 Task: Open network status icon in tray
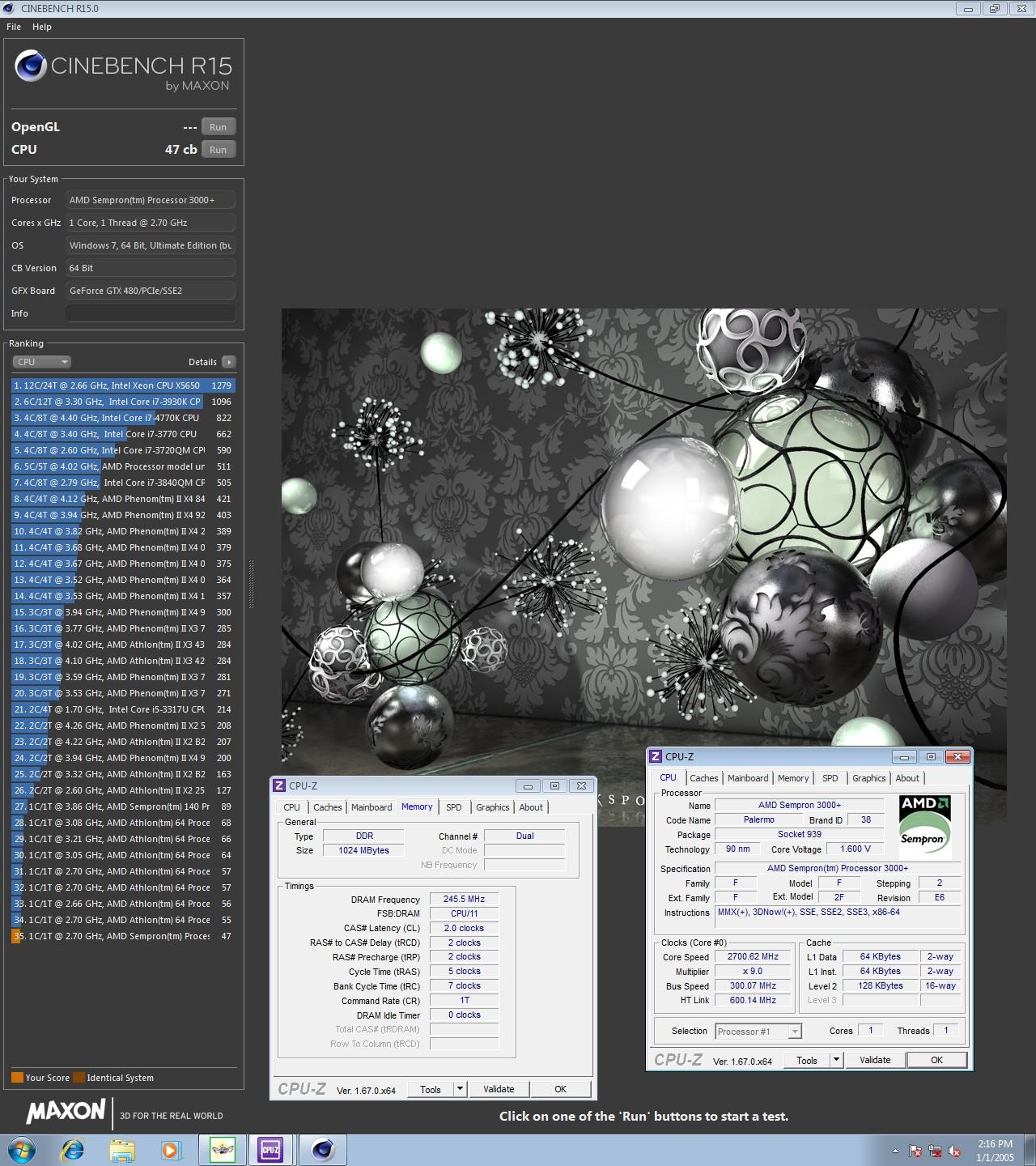tap(935, 1151)
